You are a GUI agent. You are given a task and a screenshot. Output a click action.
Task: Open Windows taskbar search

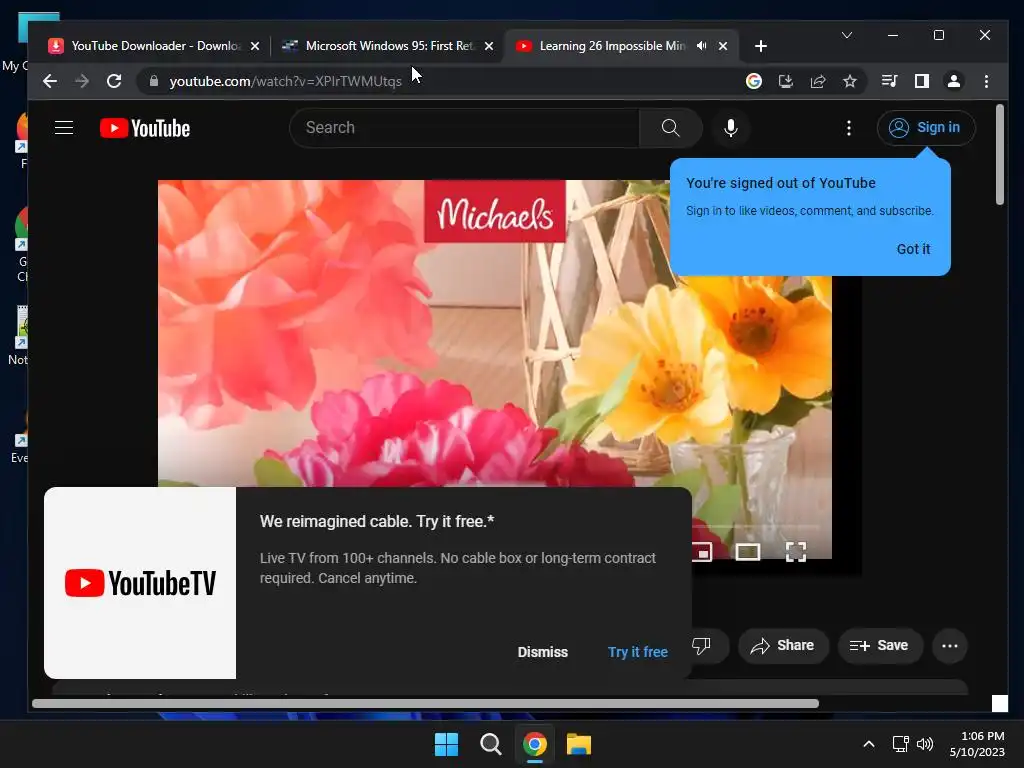pos(490,744)
